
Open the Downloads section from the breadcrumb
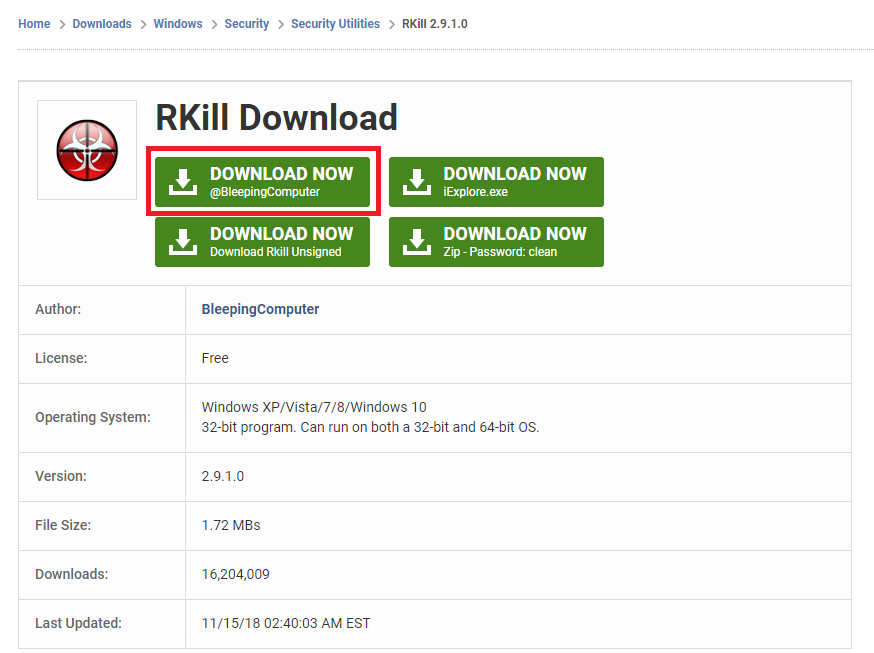[101, 23]
